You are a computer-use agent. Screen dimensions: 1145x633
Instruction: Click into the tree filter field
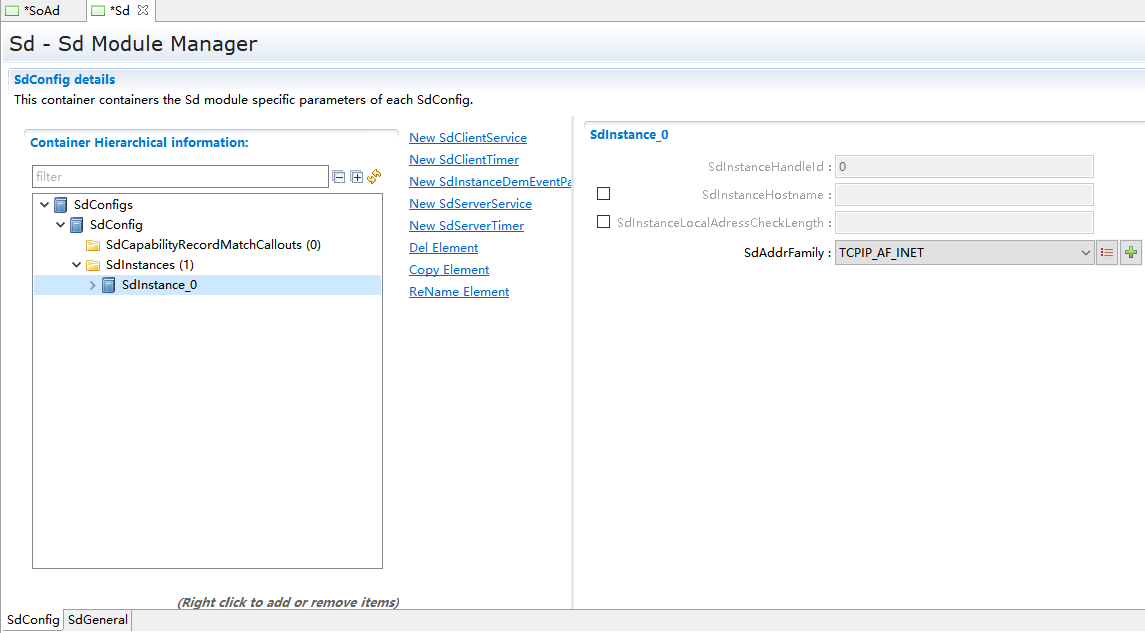coord(180,177)
